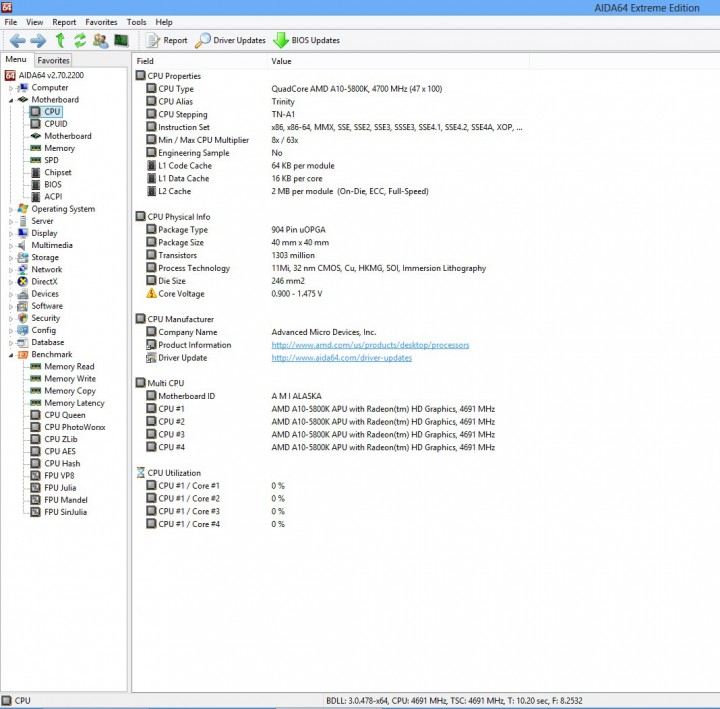Expand the Computer tree node
This screenshot has width=720, height=709.
(x=11, y=88)
